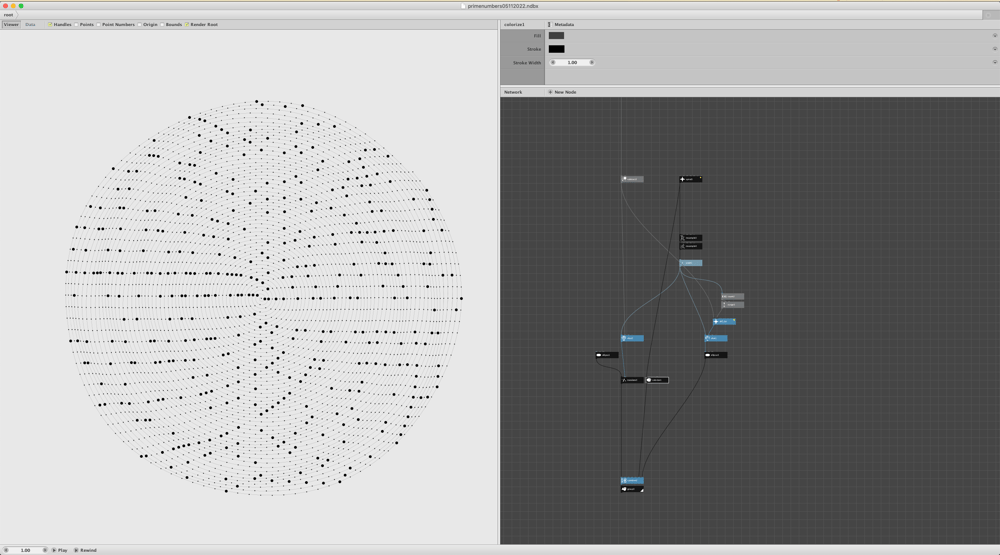Increase Stroke Width with right stepper arrow
The image size is (1000, 555).
pyautogui.click(x=592, y=63)
